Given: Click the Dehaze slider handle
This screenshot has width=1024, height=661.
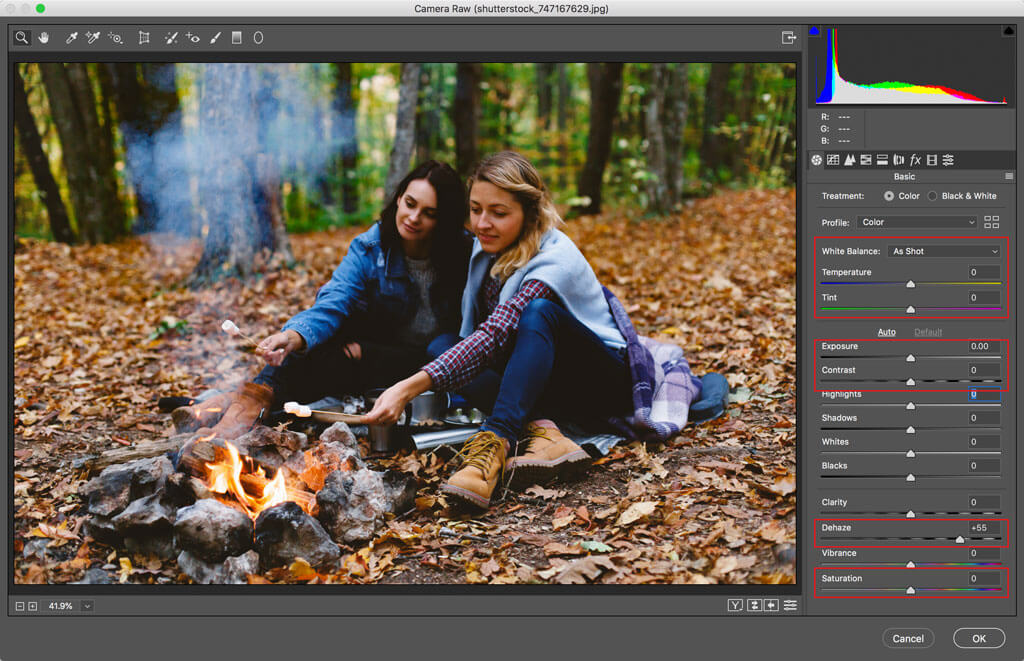Looking at the screenshot, I should tap(960, 539).
